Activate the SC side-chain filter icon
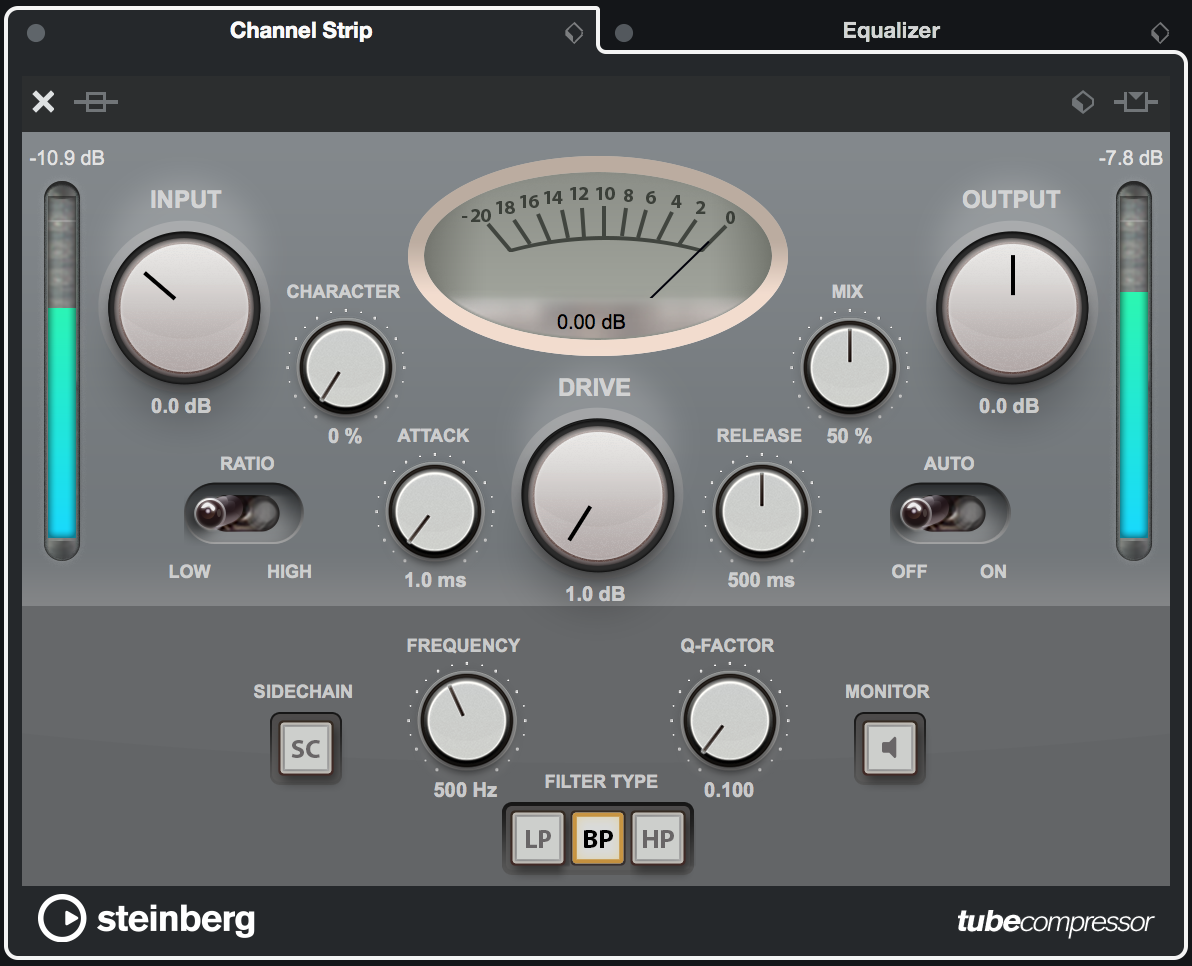1192x966 pixels. coord(305,747)
